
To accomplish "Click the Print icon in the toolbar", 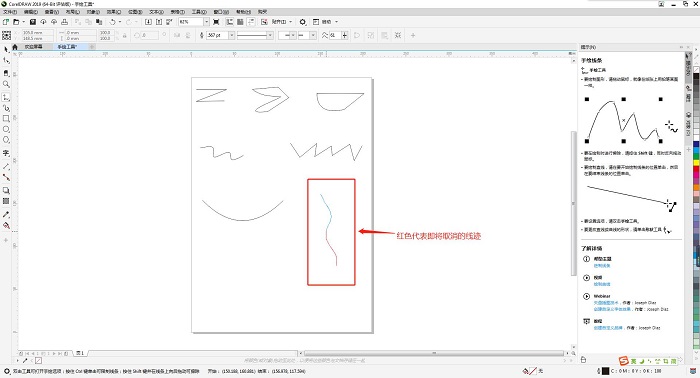I will (x=64, y=22).
